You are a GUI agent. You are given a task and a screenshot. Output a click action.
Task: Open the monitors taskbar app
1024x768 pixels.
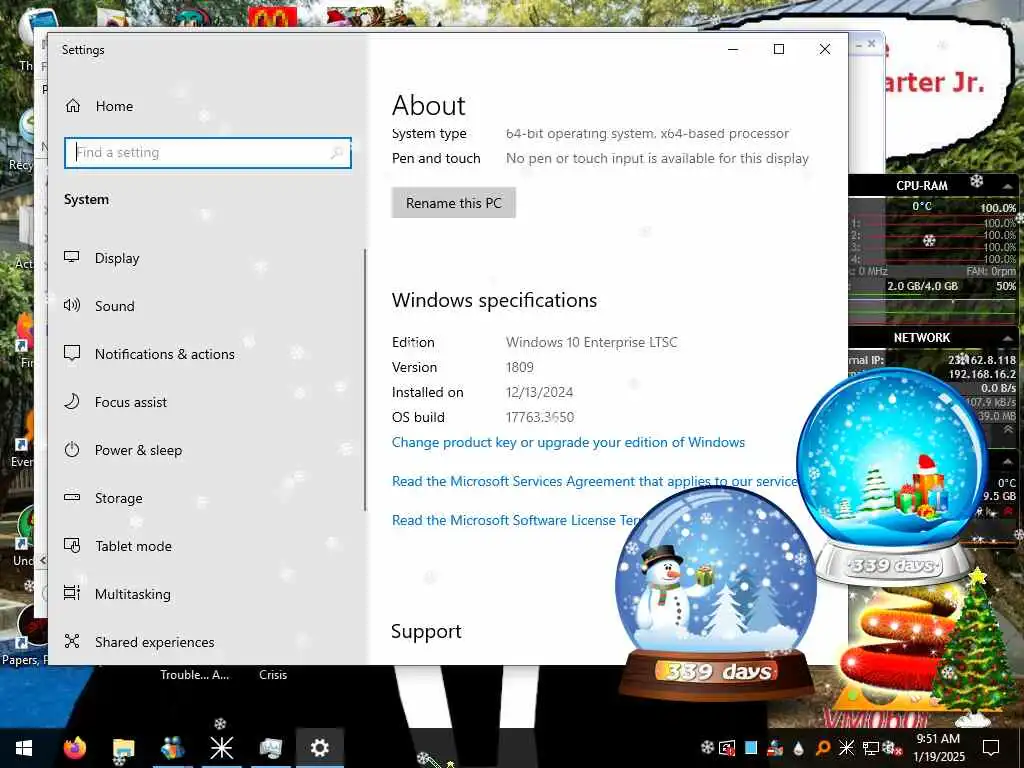point(270,748)
